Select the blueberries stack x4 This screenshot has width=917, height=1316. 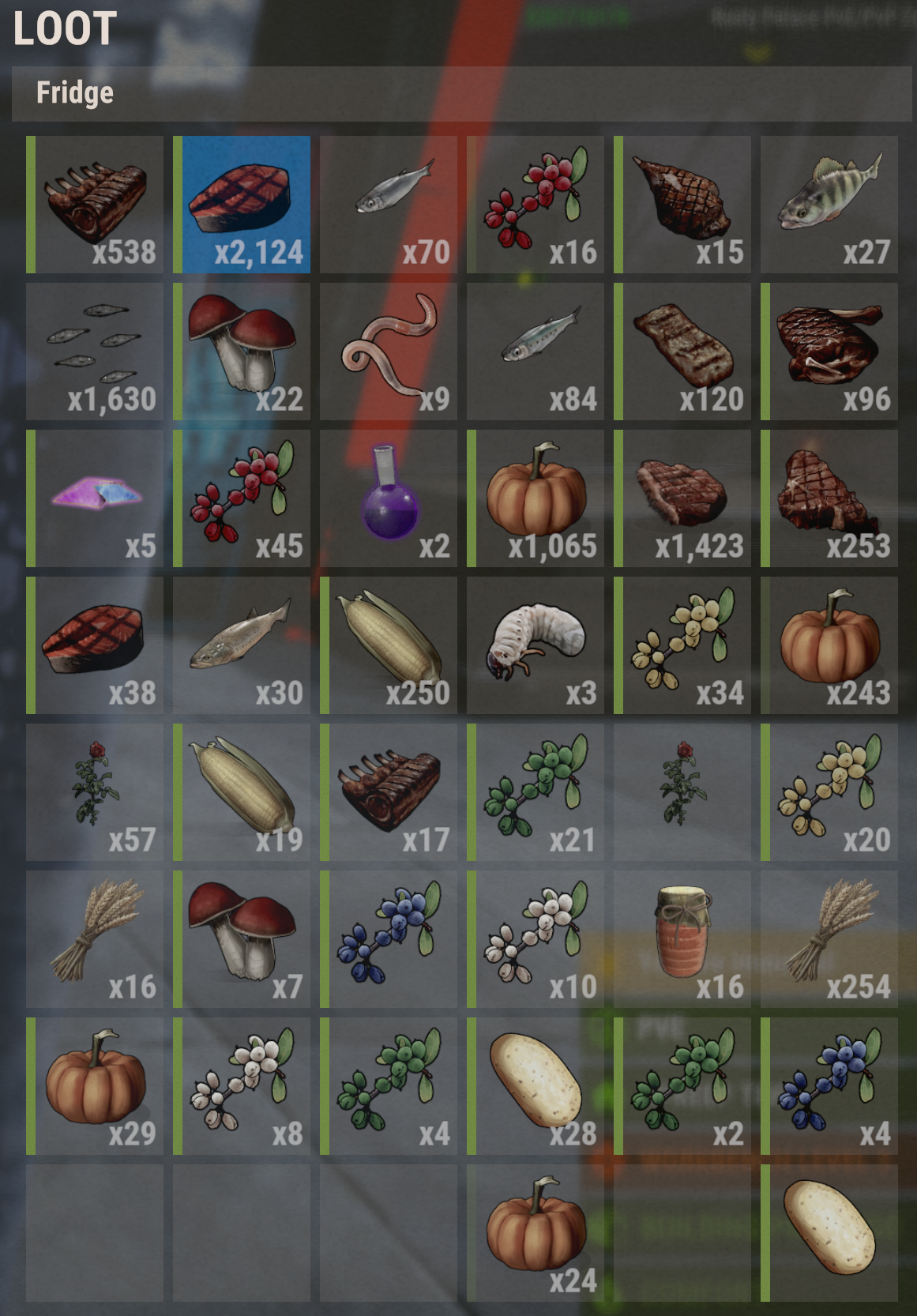point(829,1086)
